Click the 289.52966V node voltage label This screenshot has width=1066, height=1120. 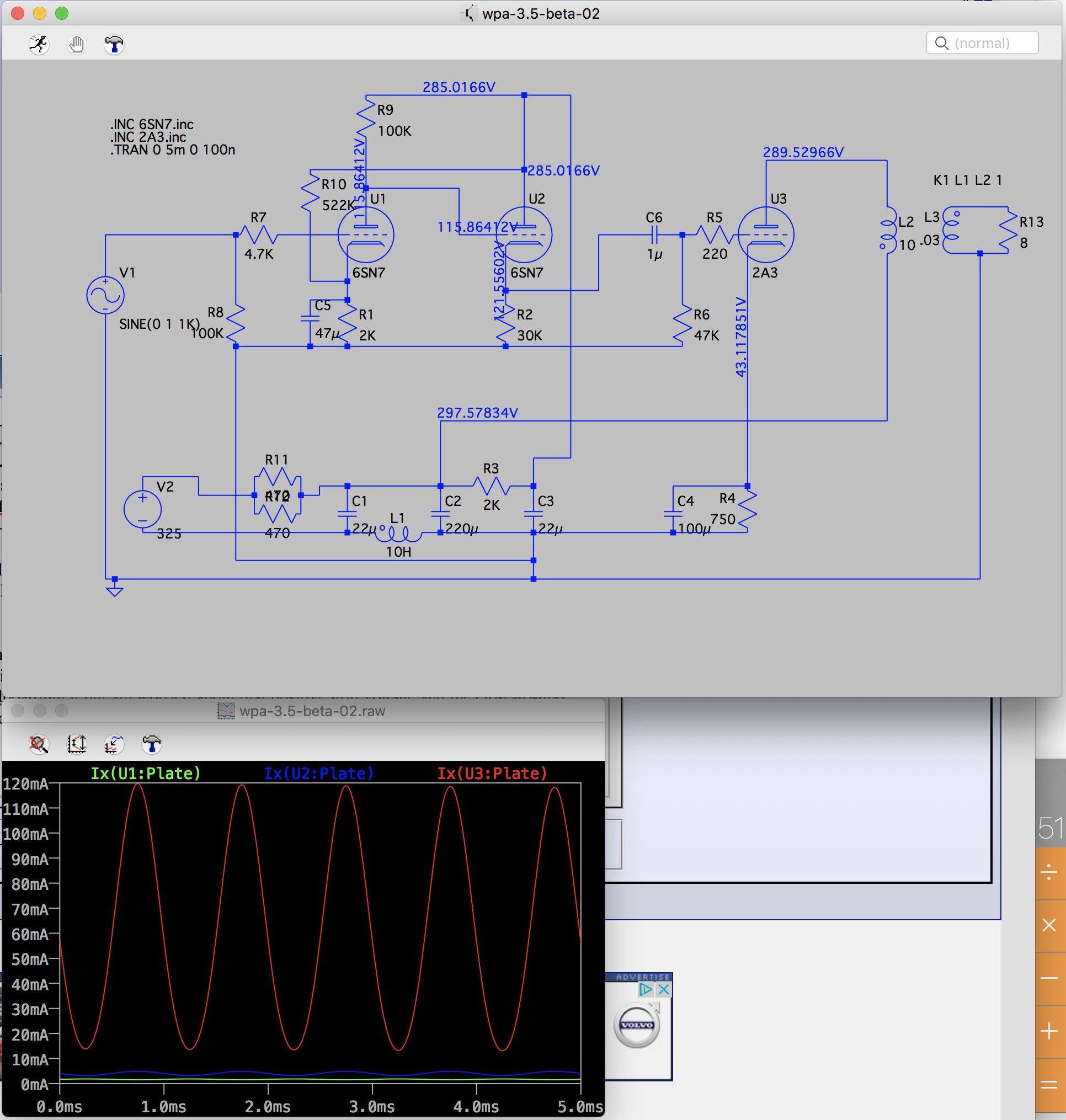click(803, 152)
